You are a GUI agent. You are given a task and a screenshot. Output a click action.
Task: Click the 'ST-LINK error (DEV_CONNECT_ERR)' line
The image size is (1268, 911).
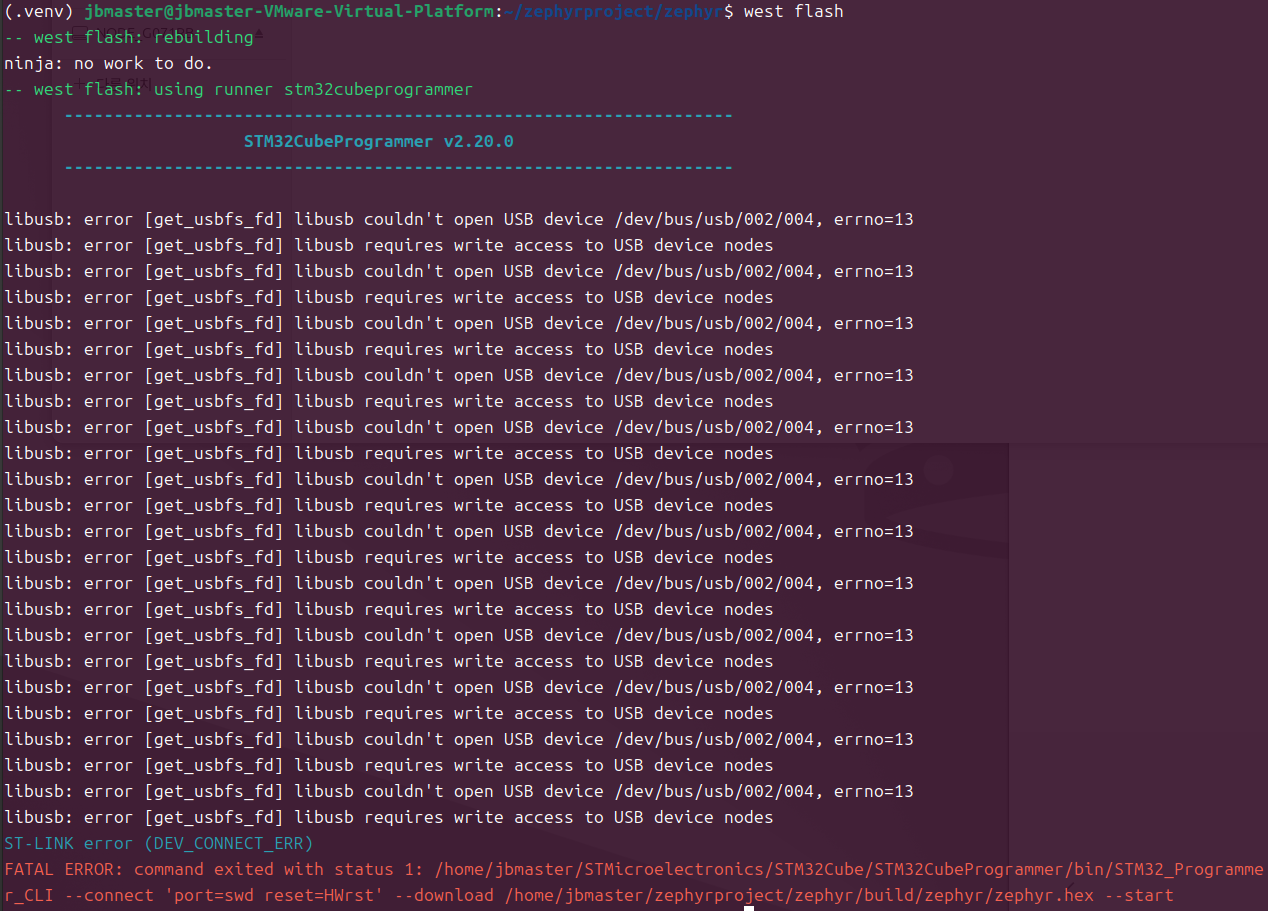(159, 844)
